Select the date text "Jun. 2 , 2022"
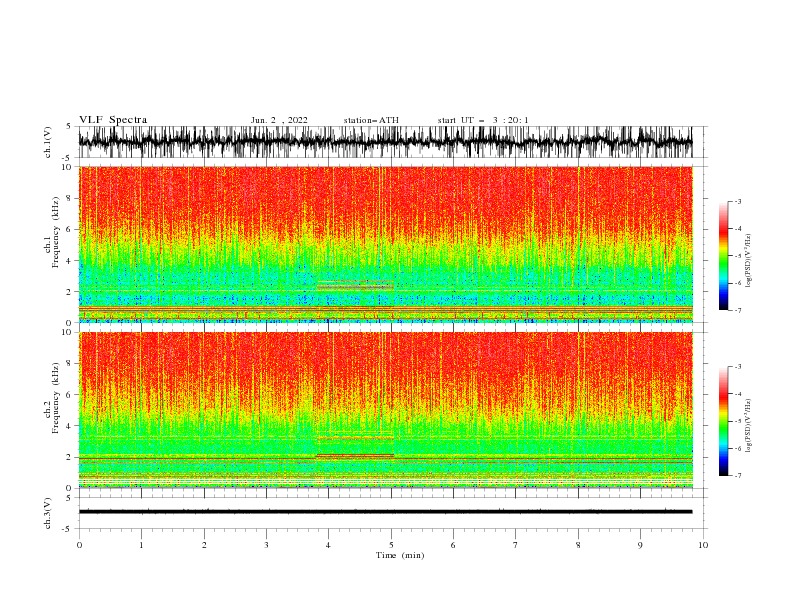This screenshot has height=612, width=792. click(x=279, y=120)
